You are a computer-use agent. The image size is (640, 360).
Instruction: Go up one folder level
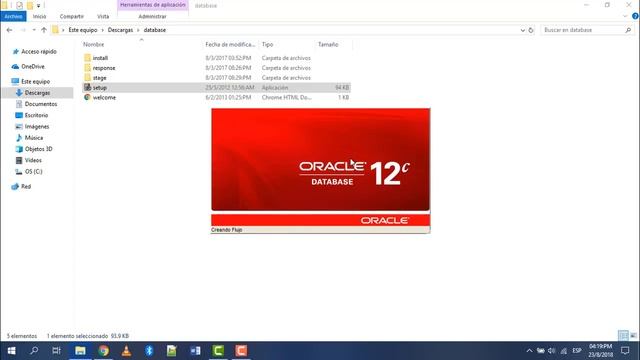(44, 30)
